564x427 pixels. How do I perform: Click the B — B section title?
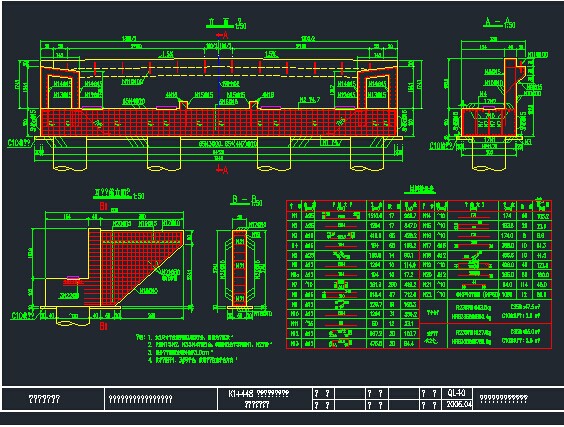coord(246,200)
